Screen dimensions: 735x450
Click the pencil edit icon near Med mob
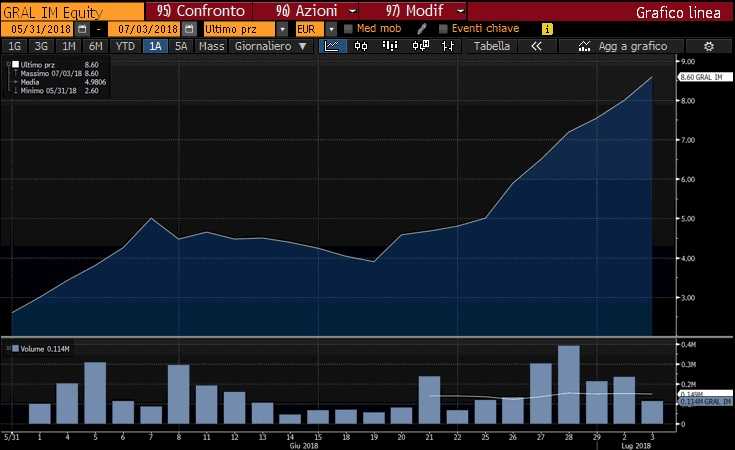(421, 29)
